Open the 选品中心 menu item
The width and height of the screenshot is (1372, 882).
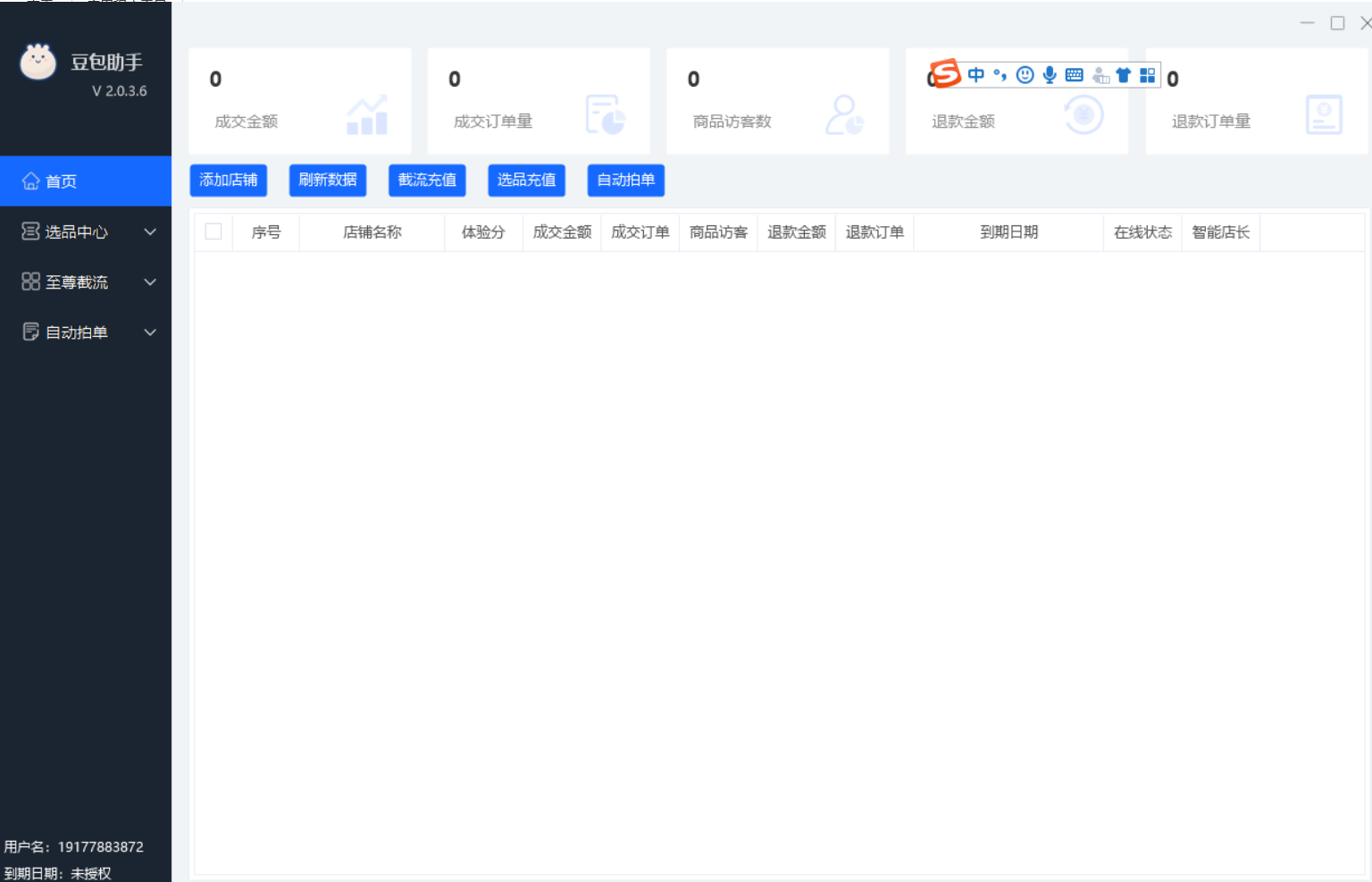click(x=86, y=231)
